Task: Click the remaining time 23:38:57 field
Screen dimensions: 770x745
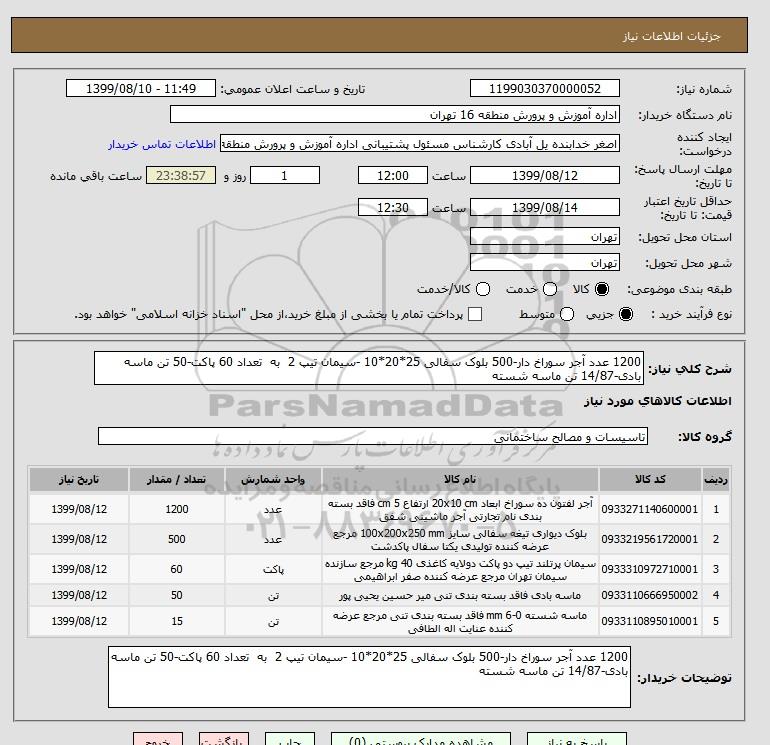Action: 181,175
